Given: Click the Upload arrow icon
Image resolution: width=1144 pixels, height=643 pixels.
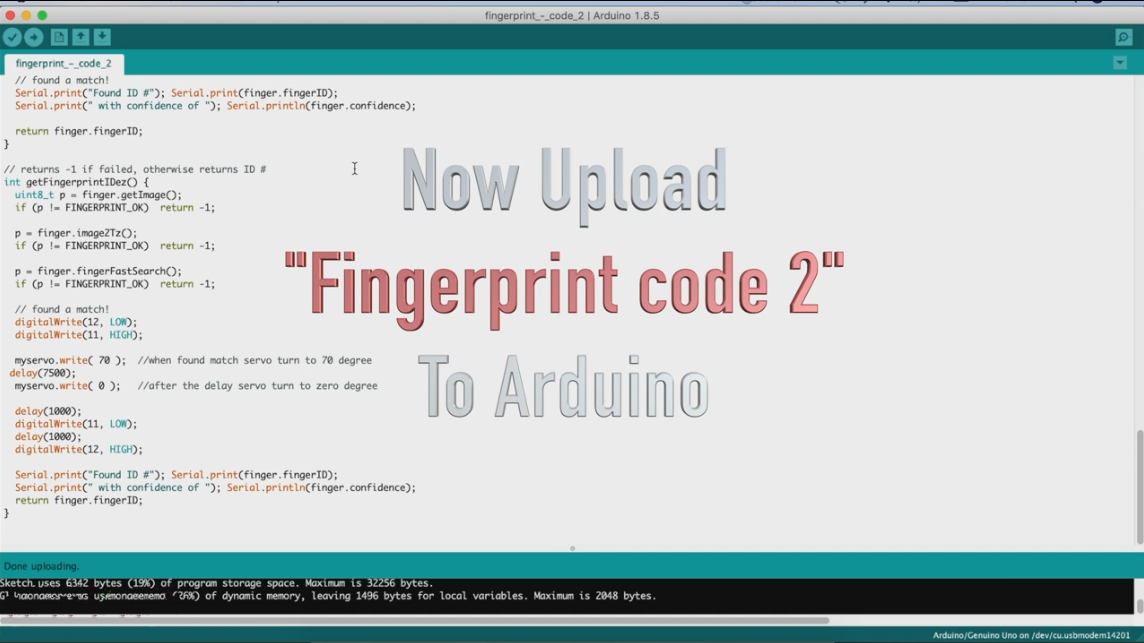Looking at the screenshot, I should 34,37.
